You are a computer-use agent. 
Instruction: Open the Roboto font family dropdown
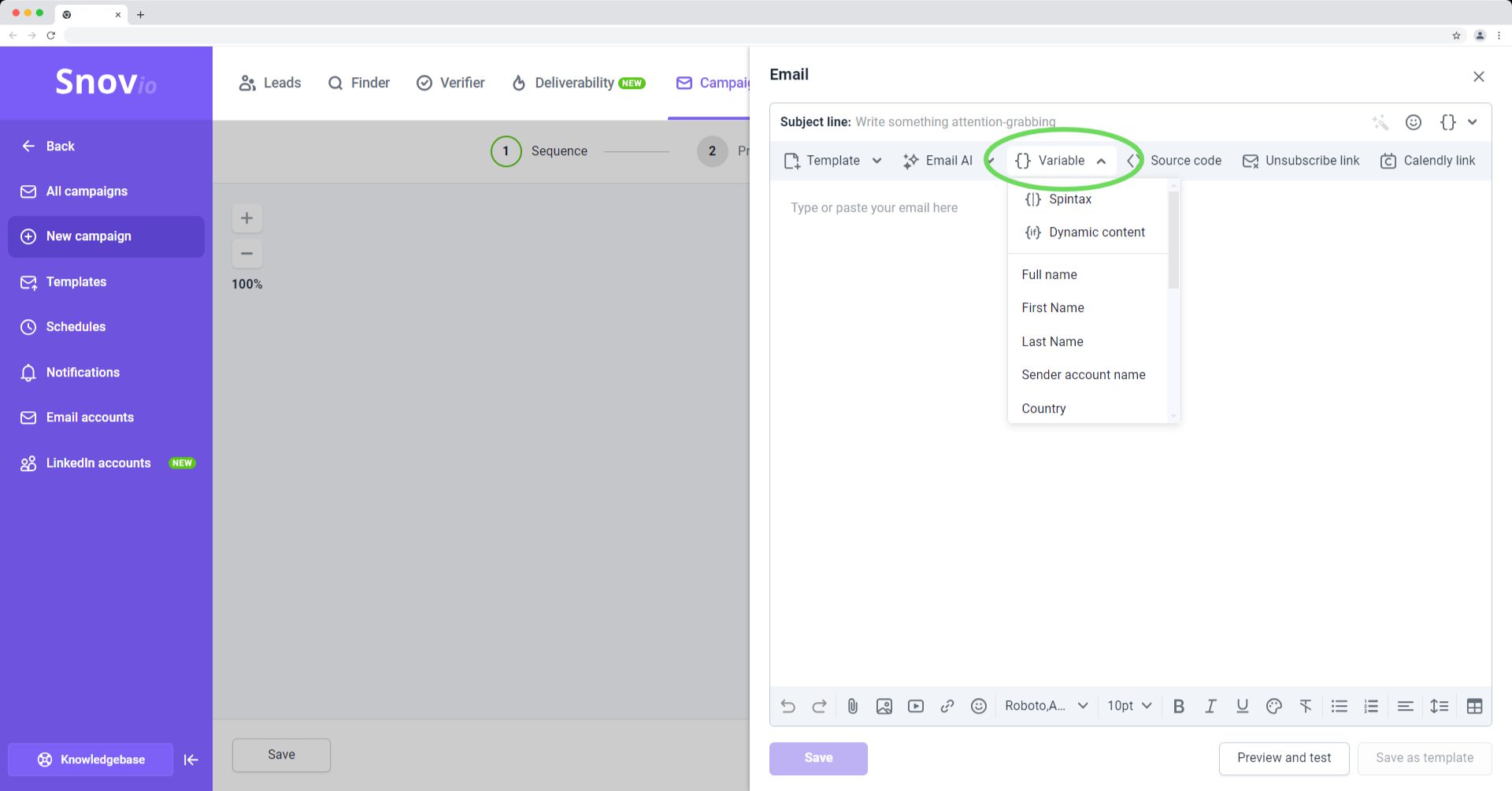click(1046, 706)
